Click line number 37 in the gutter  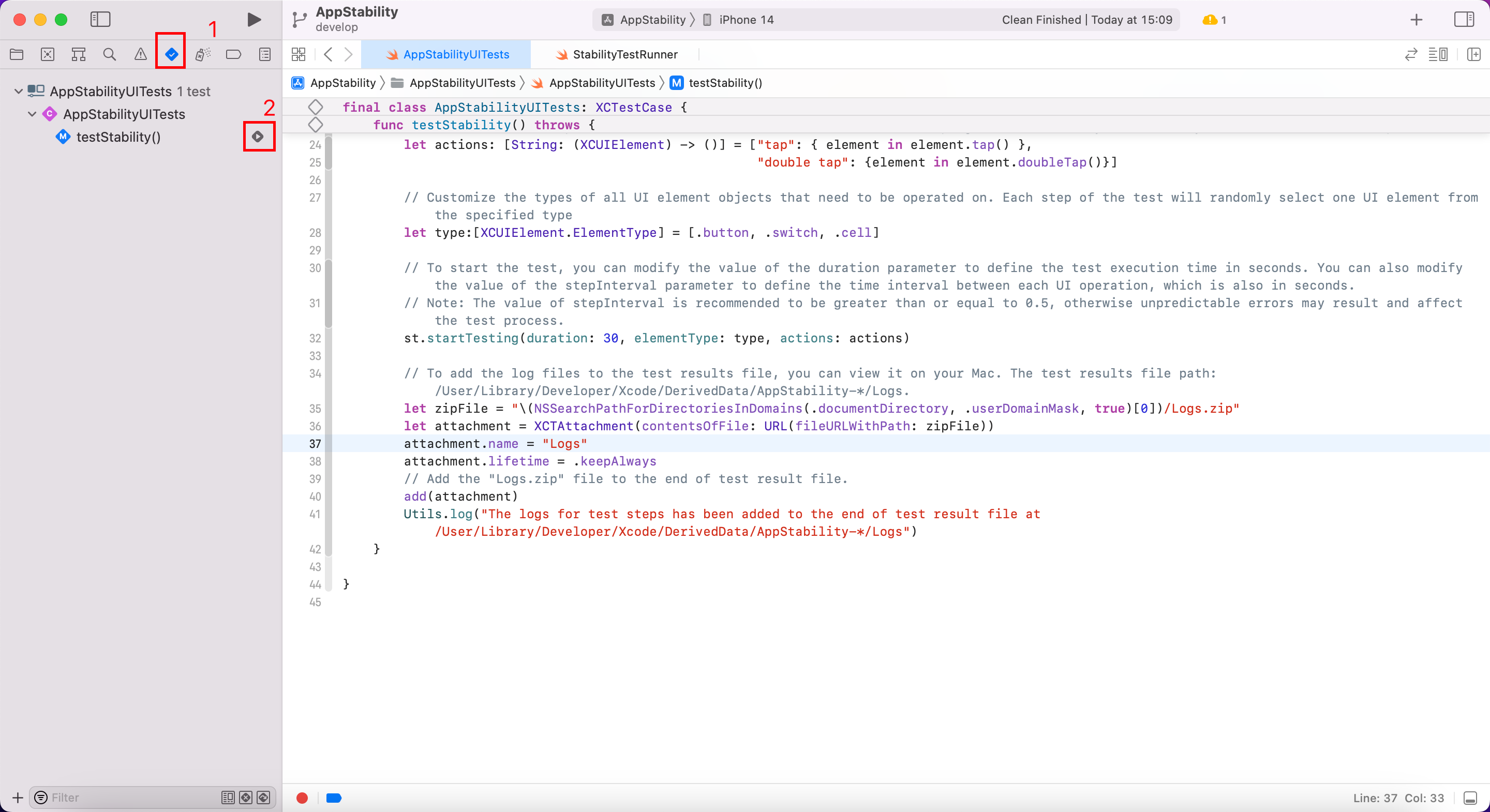[315, 444]
